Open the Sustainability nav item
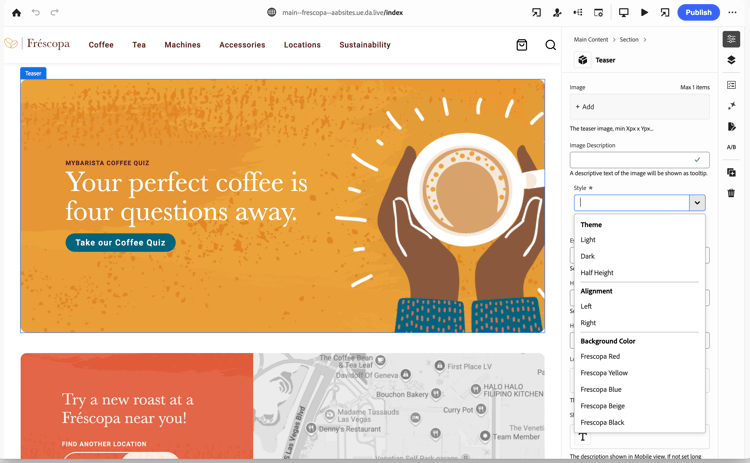 click(365, 45)
